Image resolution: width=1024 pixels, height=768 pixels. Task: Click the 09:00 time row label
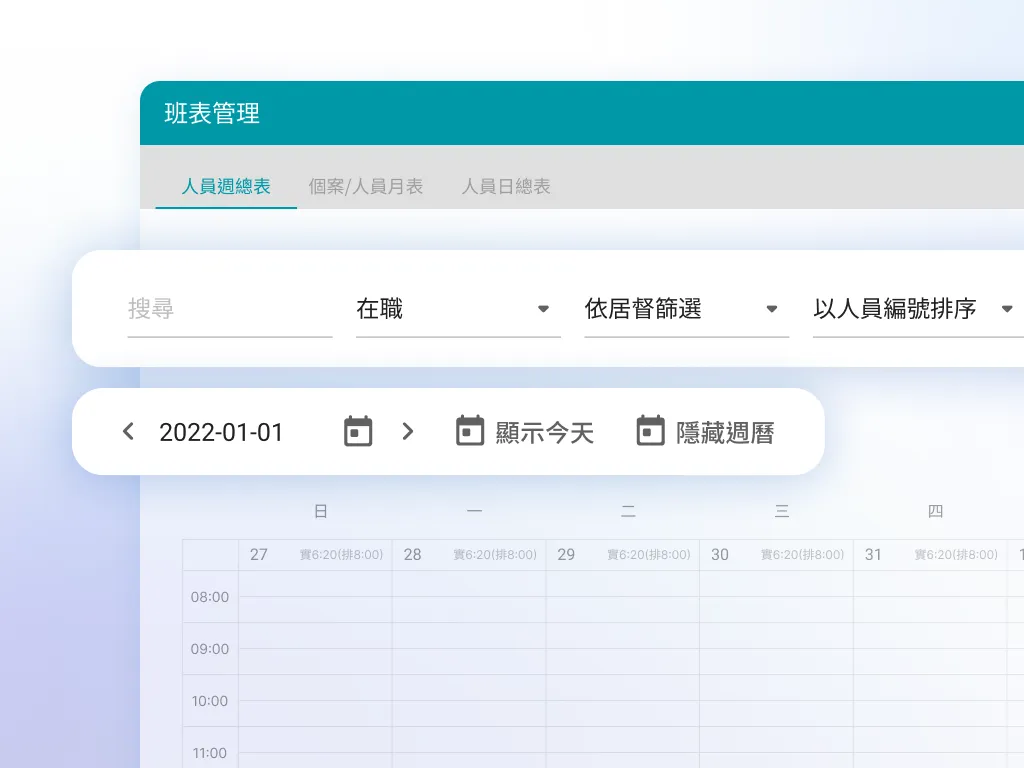(x=210, y=649)
